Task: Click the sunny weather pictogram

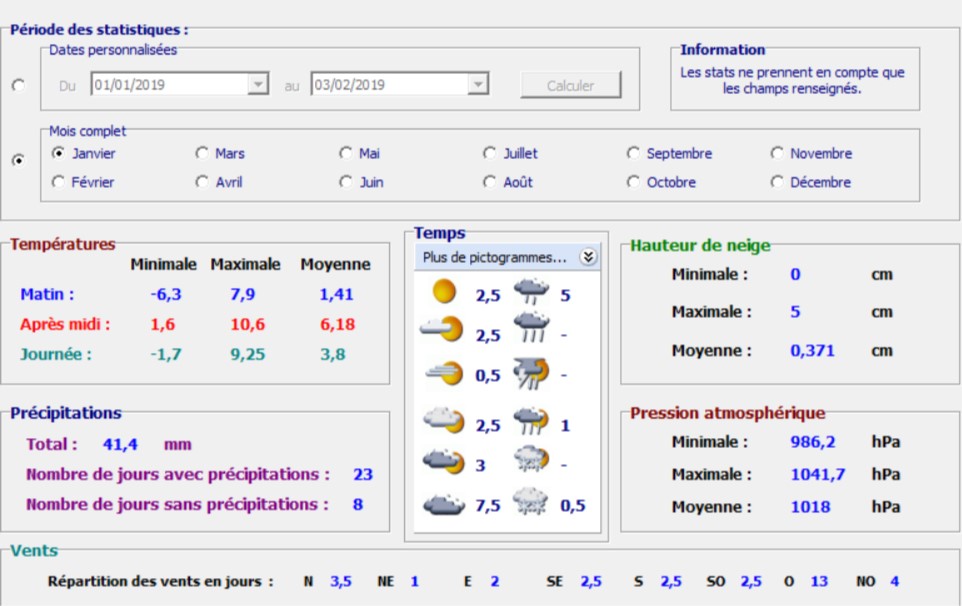Action: 444,291
